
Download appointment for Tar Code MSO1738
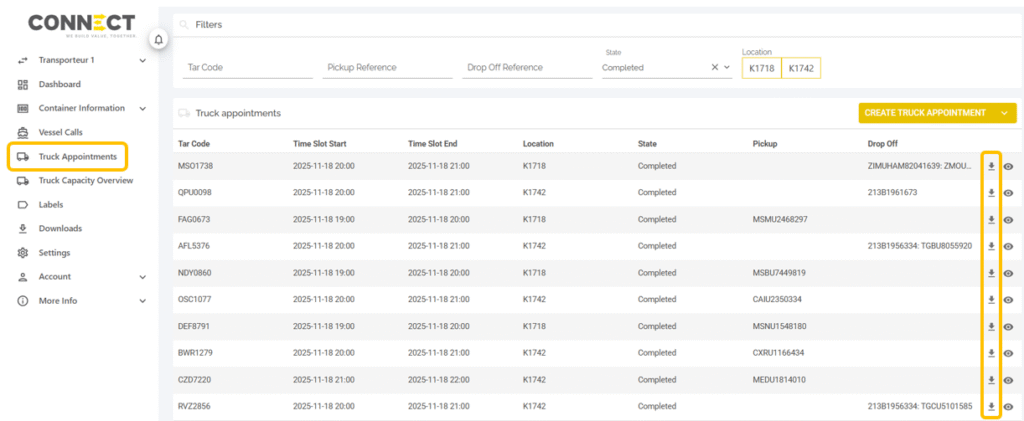click(x=991, y=165)
